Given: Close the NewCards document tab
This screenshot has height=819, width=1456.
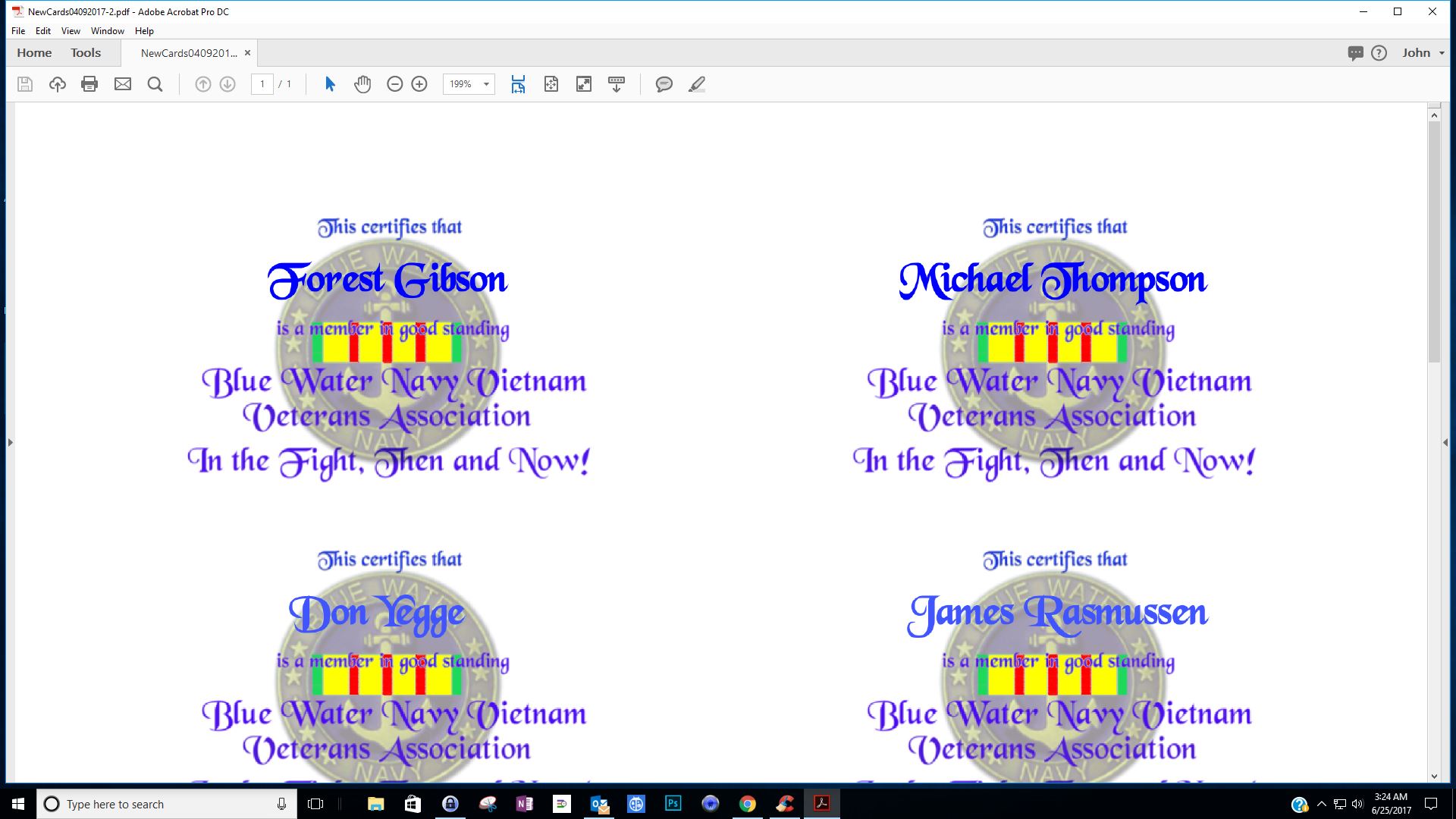Looking at the screenshot, I should (x=247, y=53).
